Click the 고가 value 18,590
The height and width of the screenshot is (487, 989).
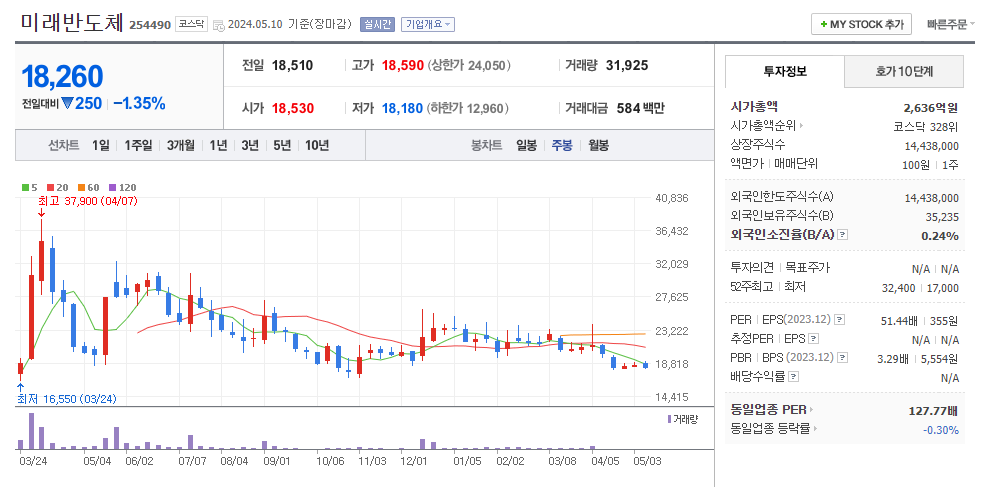tap(402, 65)
